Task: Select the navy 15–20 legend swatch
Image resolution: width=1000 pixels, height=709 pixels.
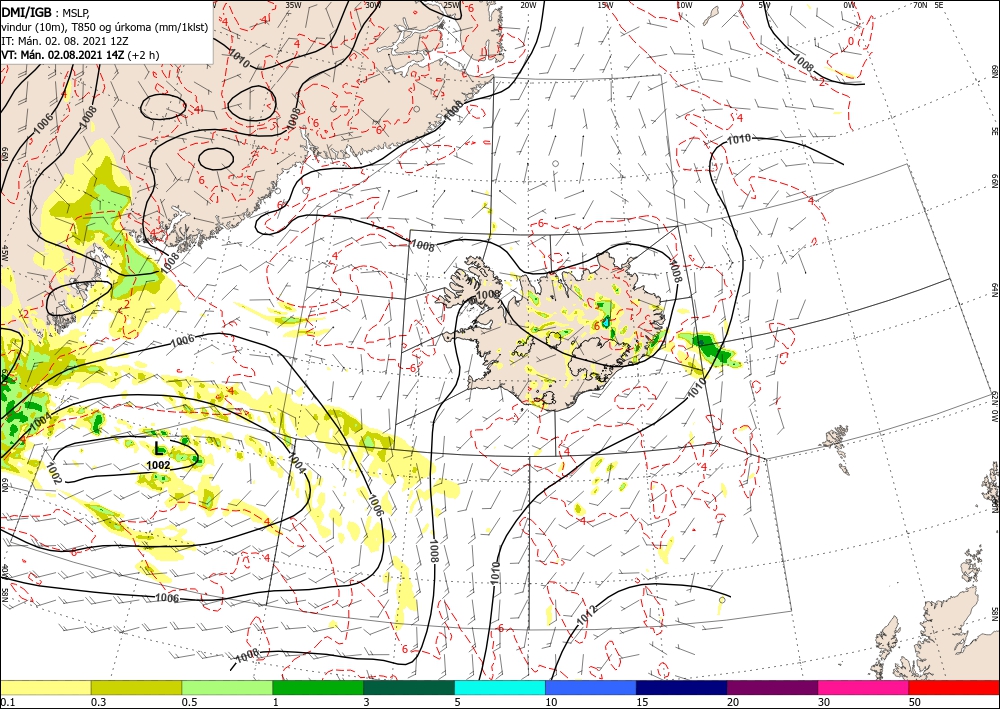Action: [682, 687]
